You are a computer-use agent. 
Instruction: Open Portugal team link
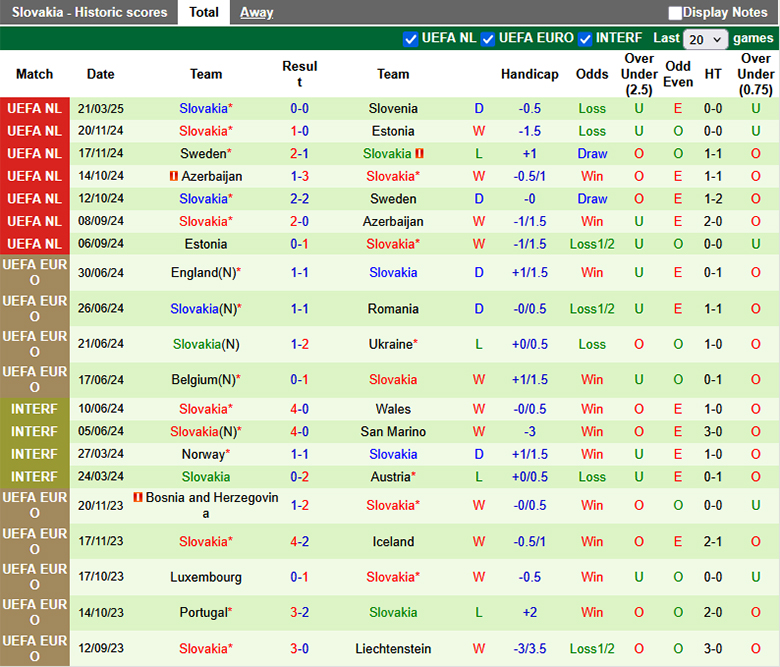(x=205, y=613)
